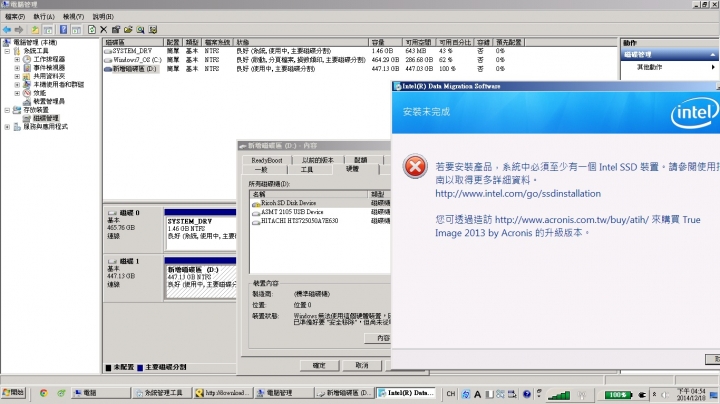Select 裝置管理員 in the console tree
Viewport: 720px width, 404px height.
49,101
